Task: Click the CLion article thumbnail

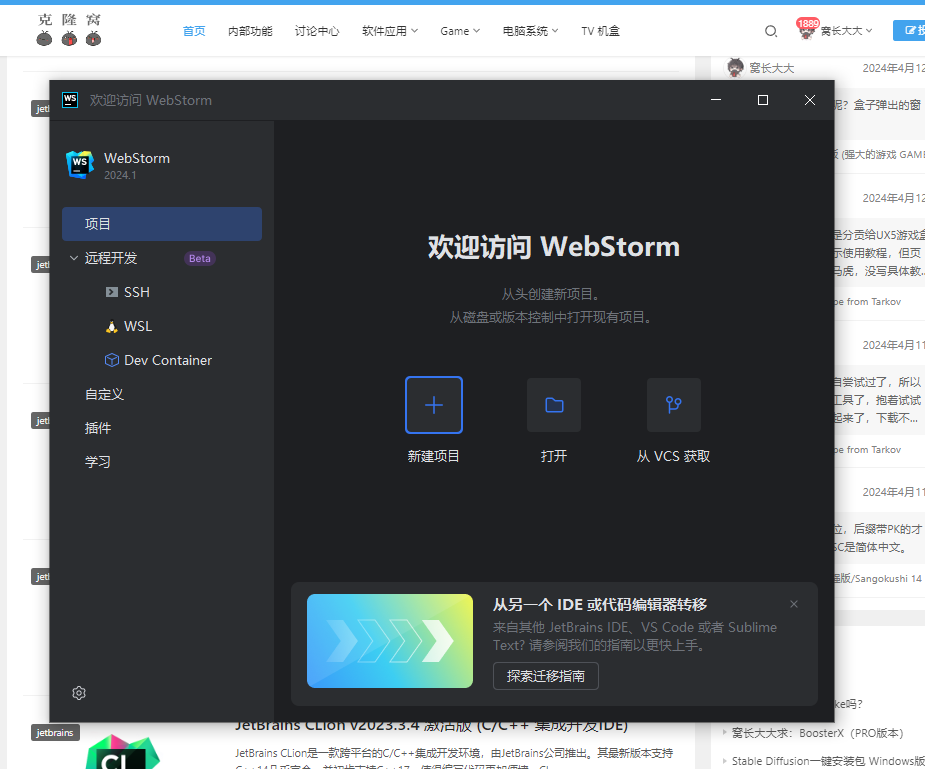Action: [x=122, y=751]
